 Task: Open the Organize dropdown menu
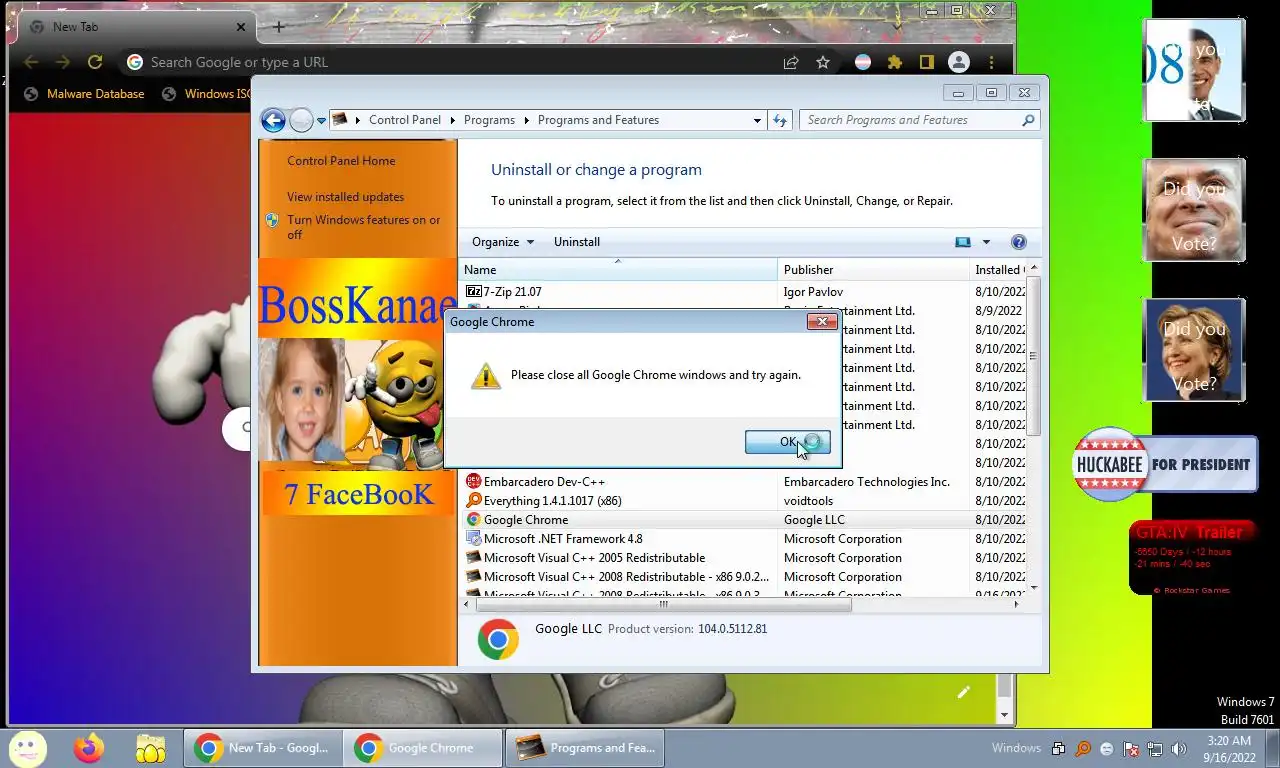(x=503, y=242)
